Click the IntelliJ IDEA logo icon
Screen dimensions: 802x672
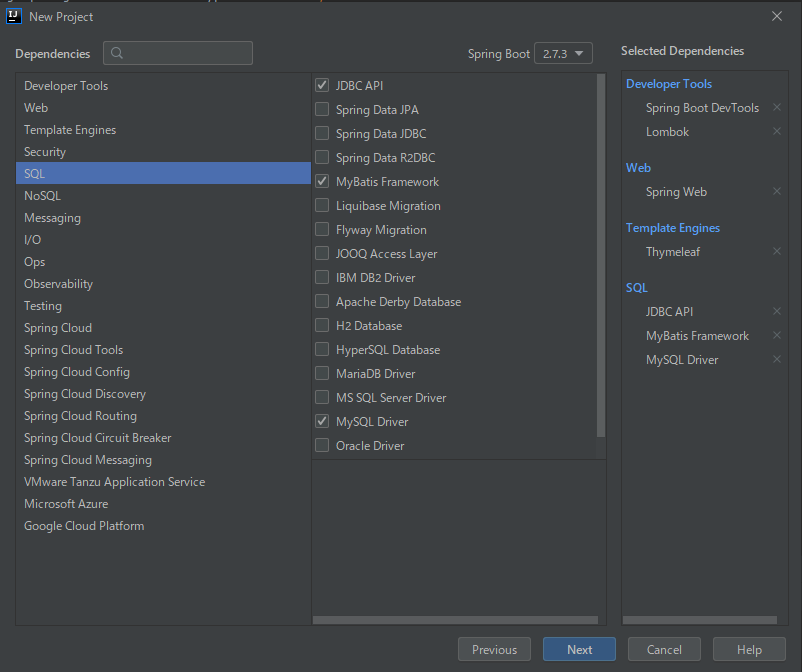[14, 16]
